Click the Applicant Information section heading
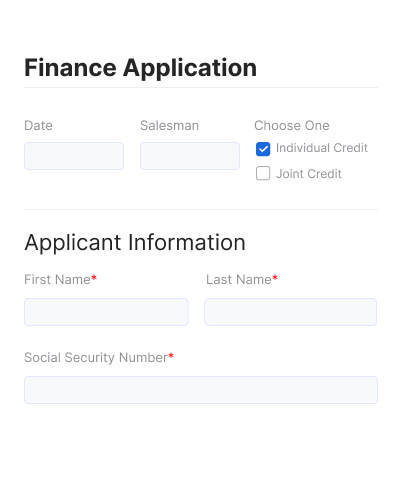The width and height of the screenshot is (400, 480). (x=135, y=242)
